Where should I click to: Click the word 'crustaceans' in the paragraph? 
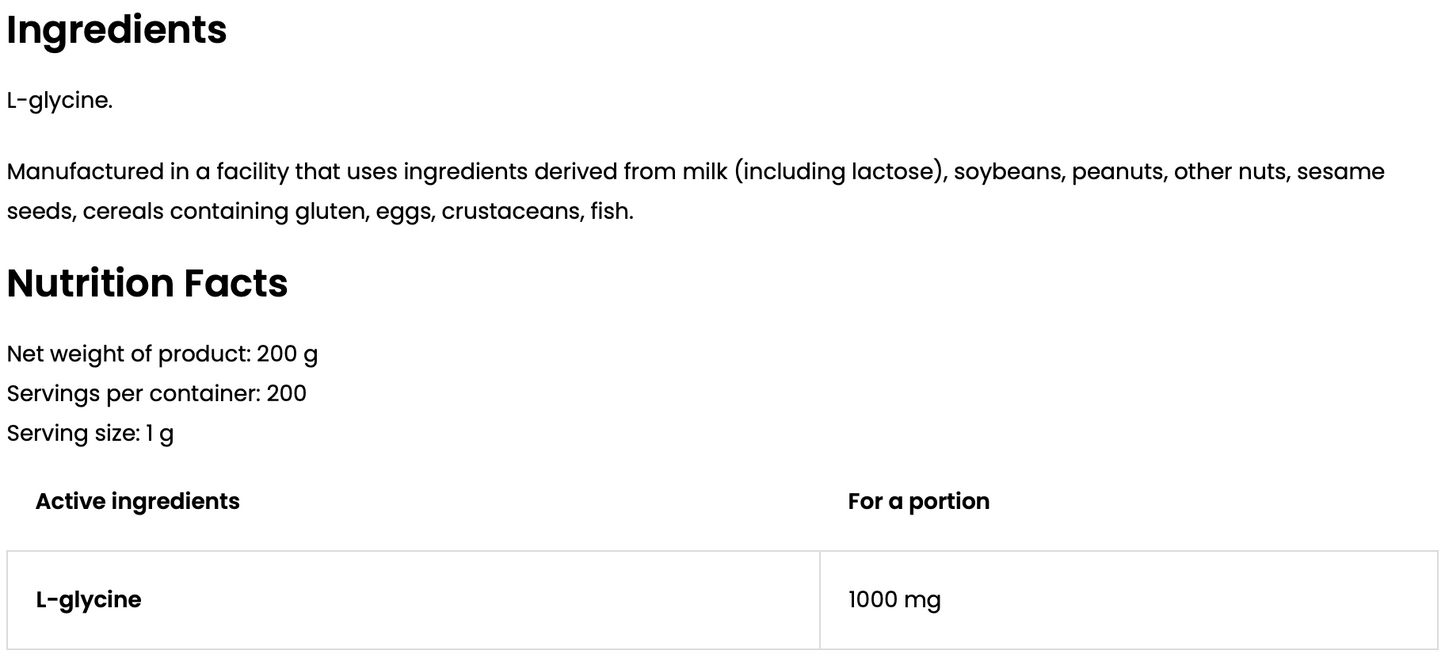508,212
